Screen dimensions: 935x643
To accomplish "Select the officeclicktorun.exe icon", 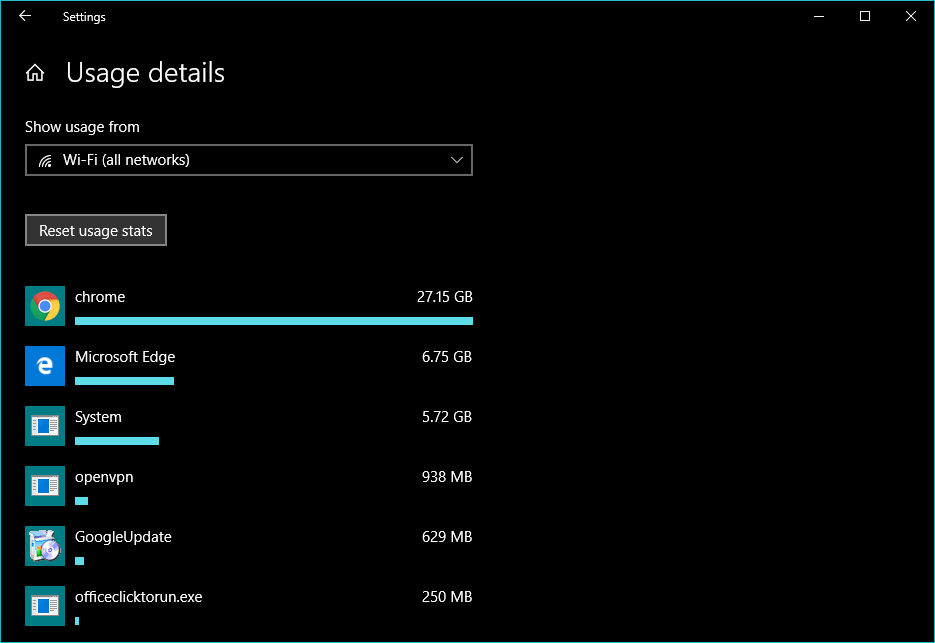I will coord(44,606).
